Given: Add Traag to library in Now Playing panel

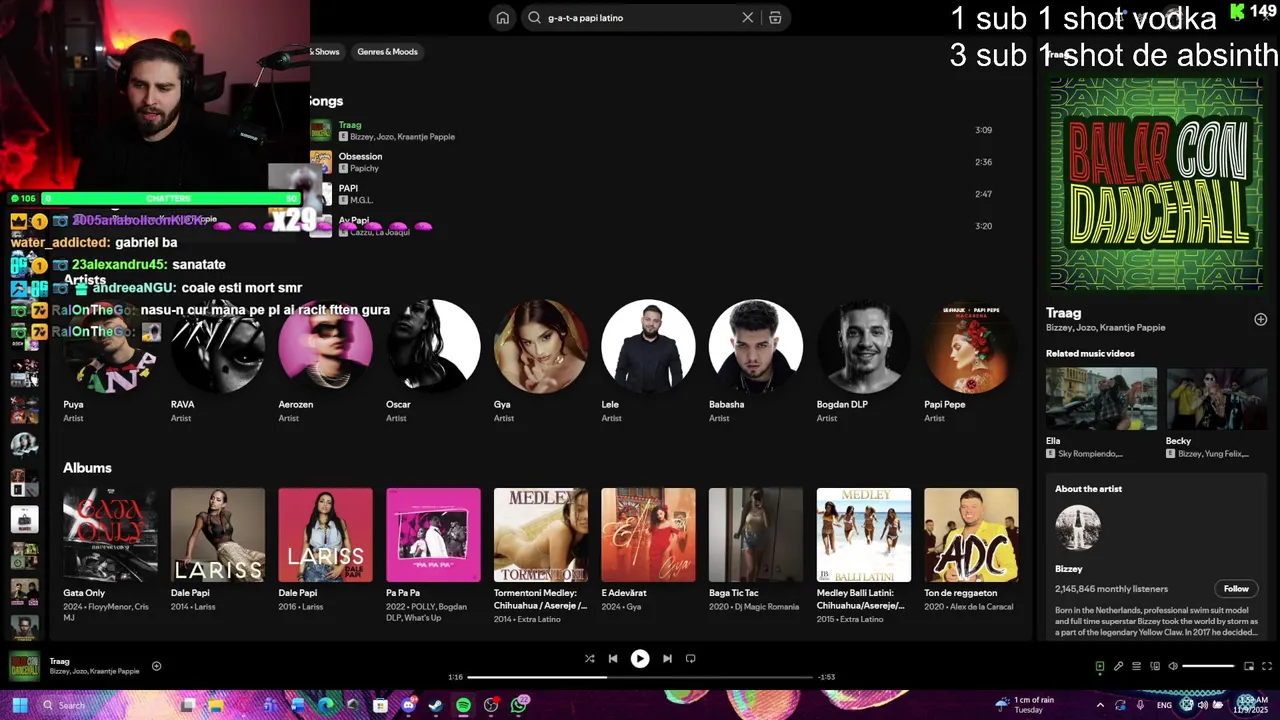Looking at the screenshot, I should [x=1260, y=319].
